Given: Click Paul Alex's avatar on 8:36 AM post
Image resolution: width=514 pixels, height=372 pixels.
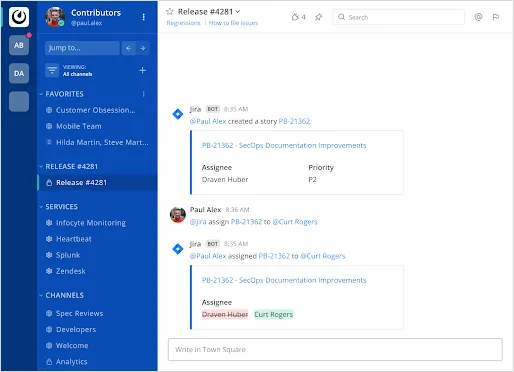Looking at the screenshot, I should [178, 215].
